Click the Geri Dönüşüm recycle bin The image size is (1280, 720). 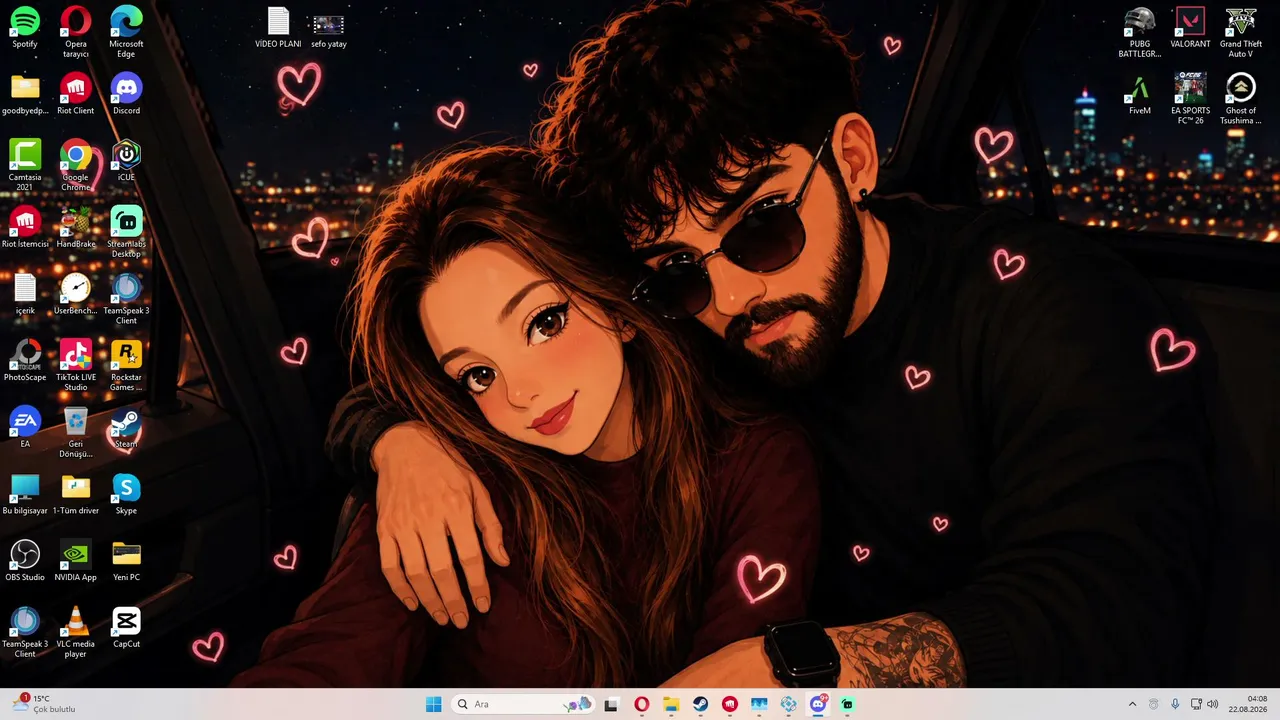[x=76, y=433]
